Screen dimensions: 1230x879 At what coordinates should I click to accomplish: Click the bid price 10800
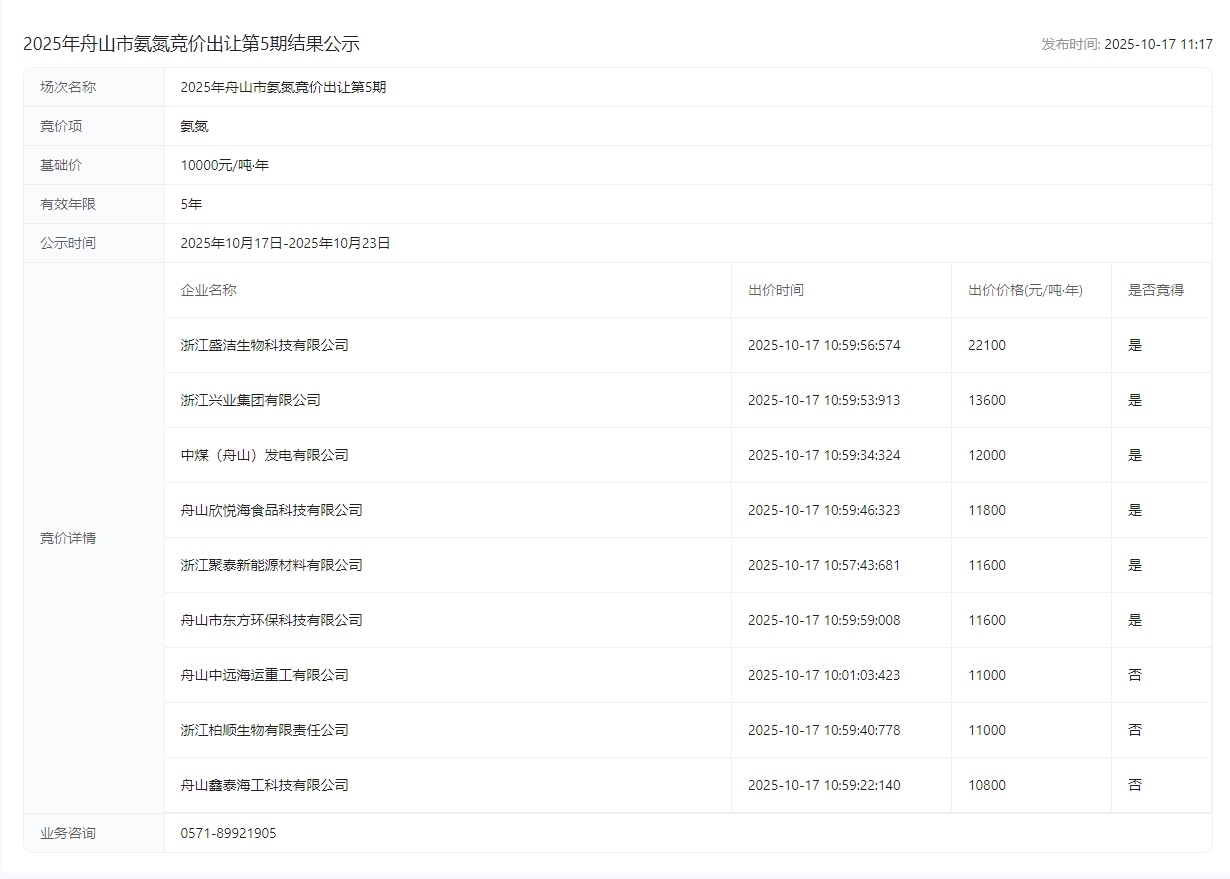coord(986,785)
